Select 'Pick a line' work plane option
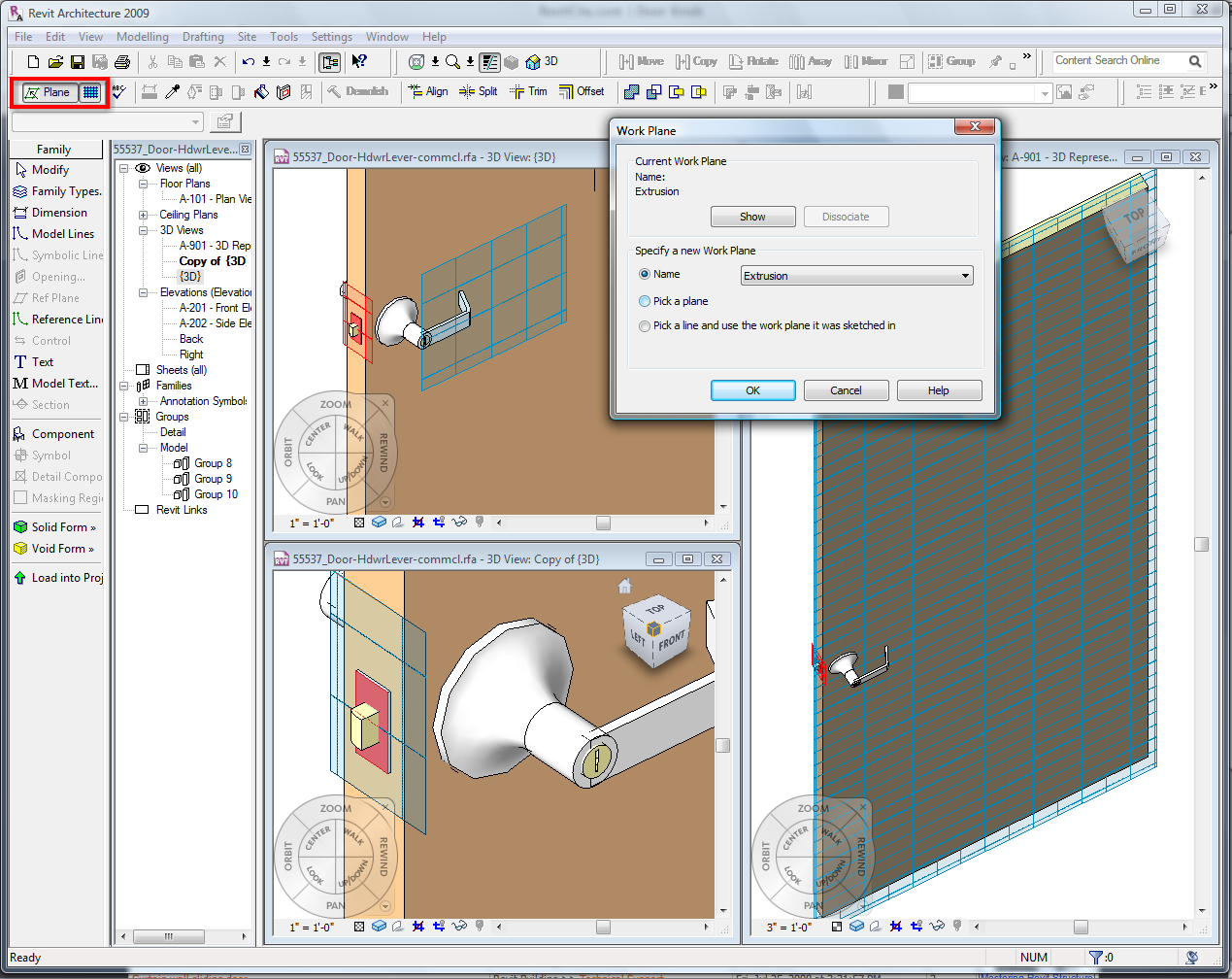 [645, 326]
